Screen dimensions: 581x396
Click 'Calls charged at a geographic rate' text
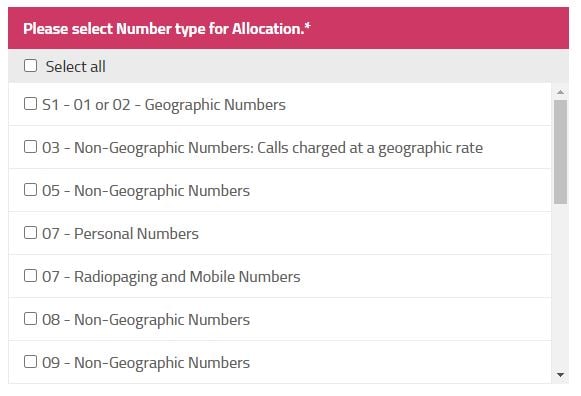[370, 148]
